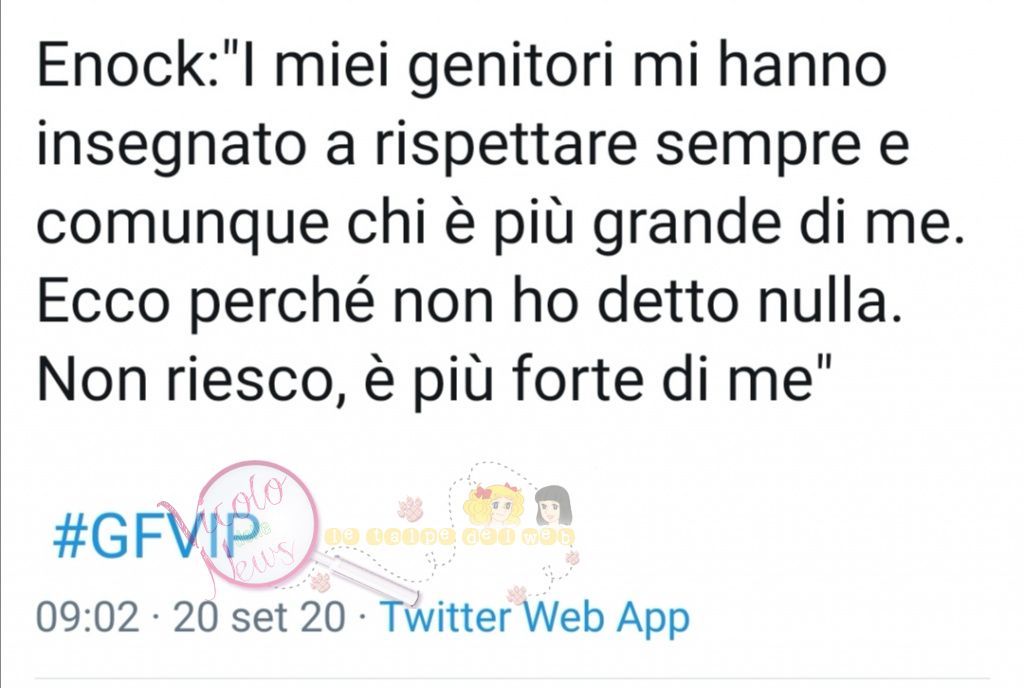
Task: Click the 20 set 20 date
Action: pos(259,617)
